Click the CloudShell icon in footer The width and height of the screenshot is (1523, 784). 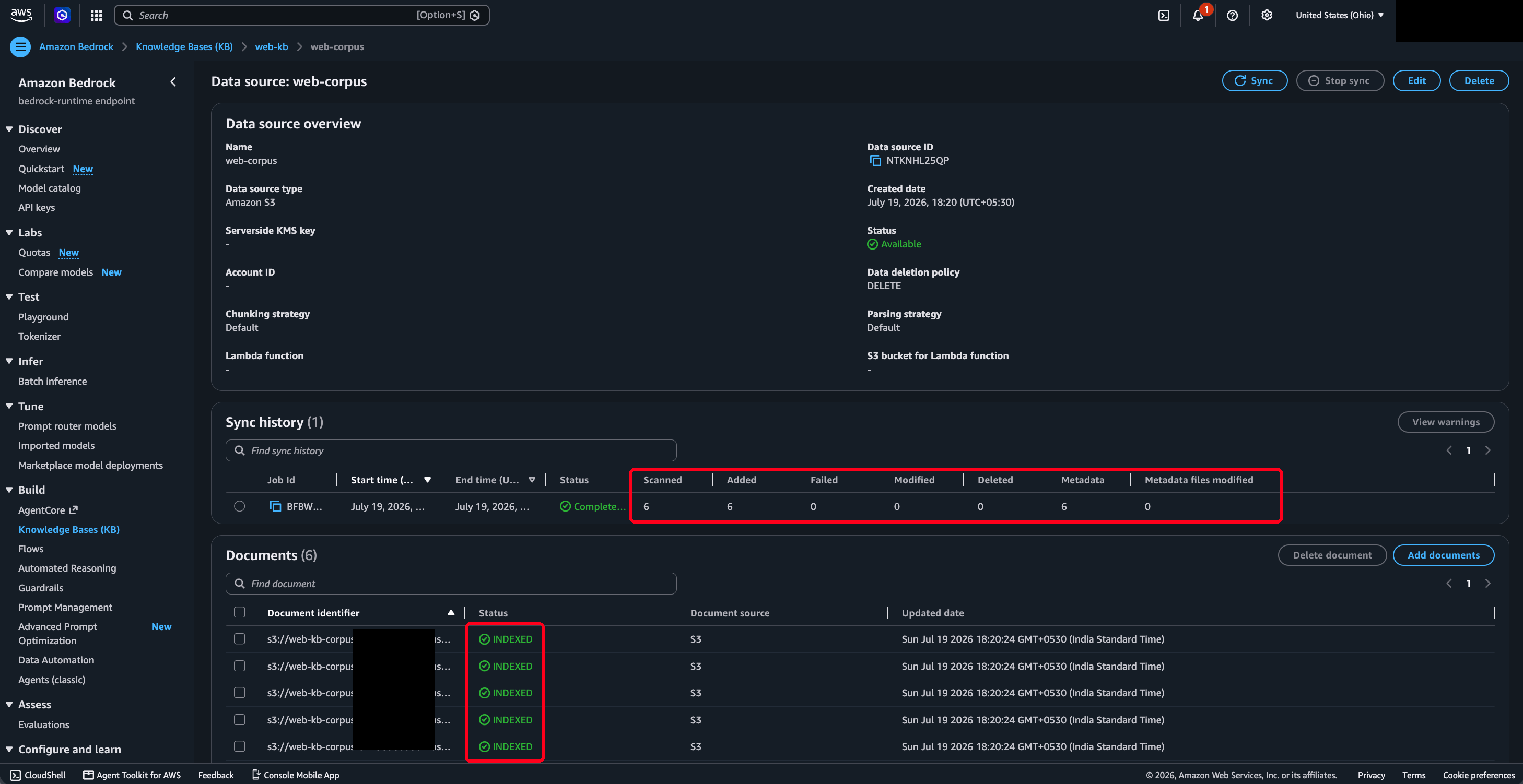15,775
